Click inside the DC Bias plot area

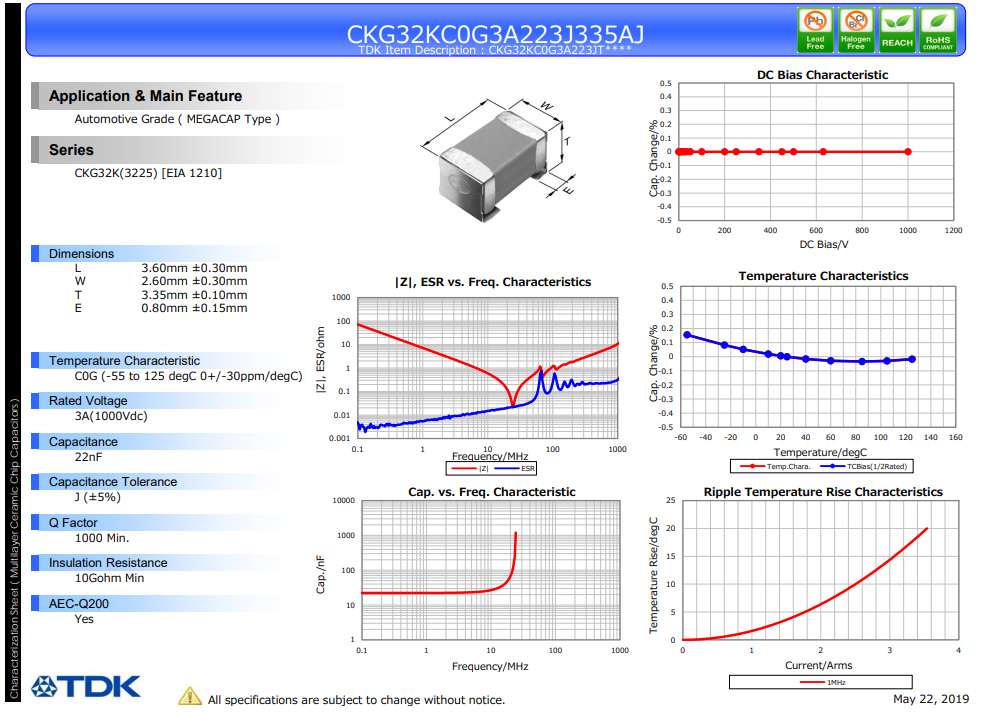point(816,152)
